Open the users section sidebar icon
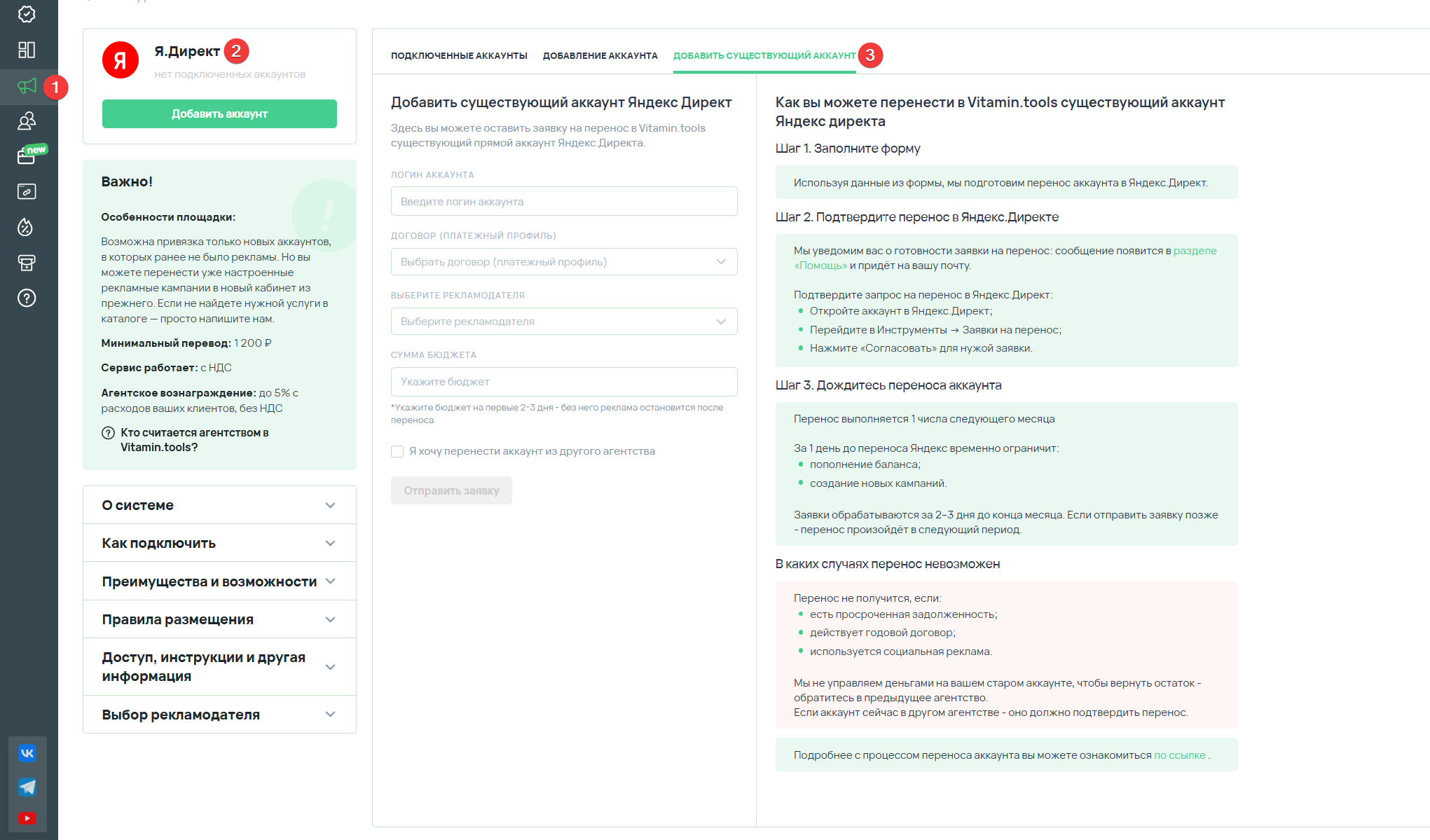 (x=27, y=121)
